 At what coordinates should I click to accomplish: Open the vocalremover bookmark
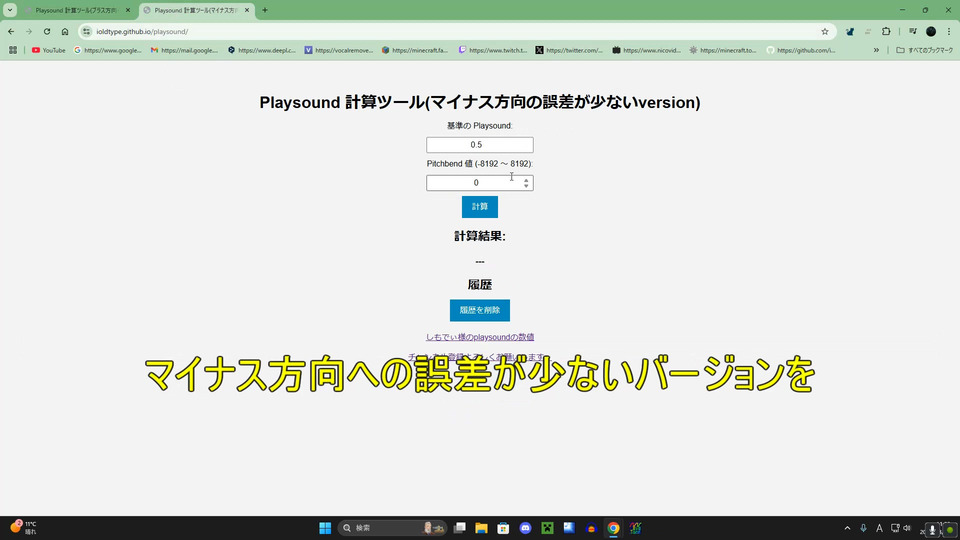point(339,50)
